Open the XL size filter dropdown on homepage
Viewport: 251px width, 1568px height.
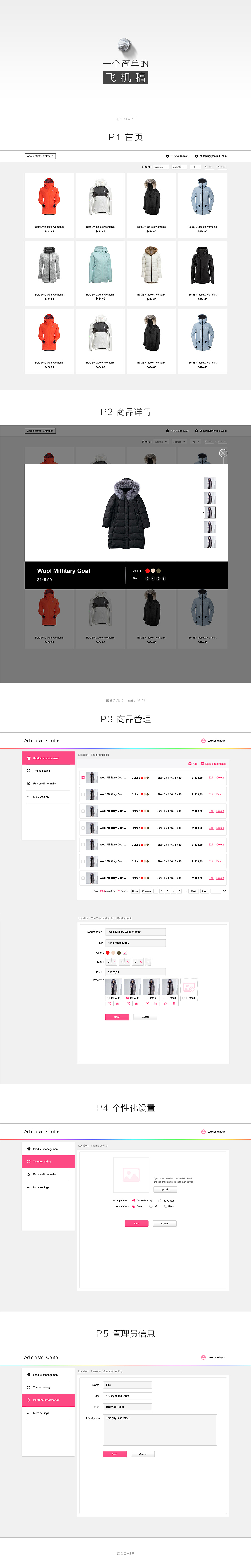coord(196,167)
